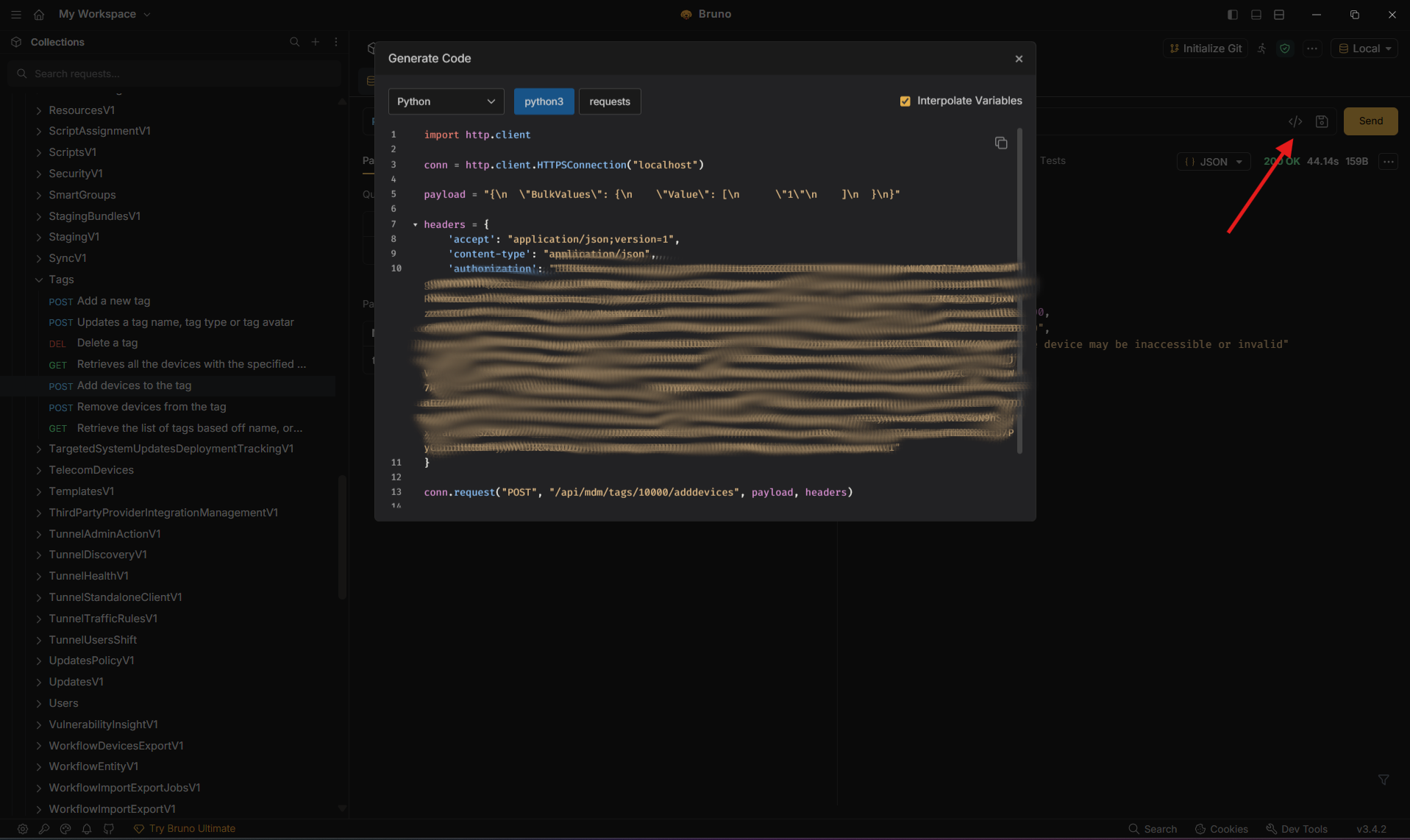
Task: Click key icon in status bar
Action: coord(44,829)
